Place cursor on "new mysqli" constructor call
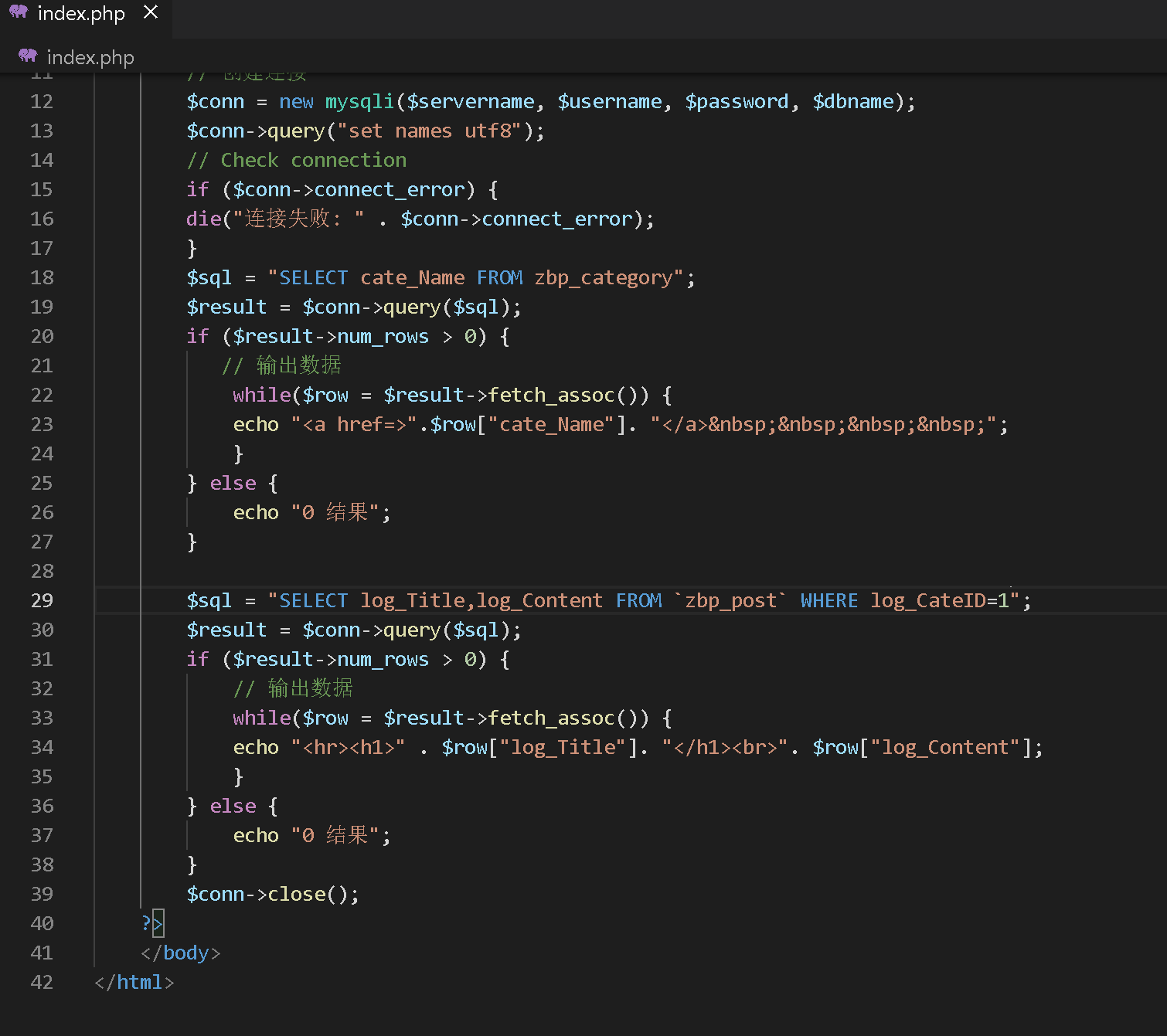 pos(336,101)
